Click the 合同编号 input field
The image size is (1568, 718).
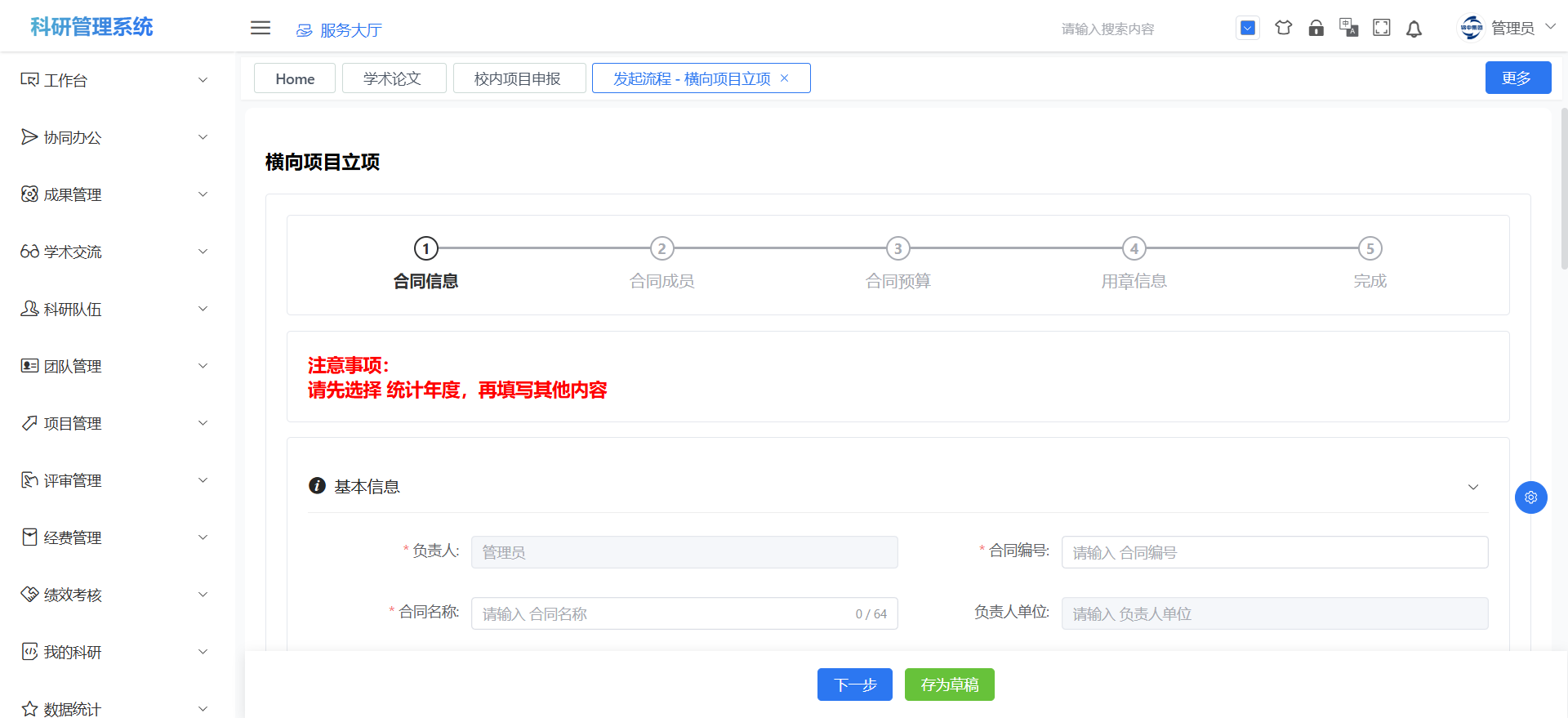tap(1274, 552)
